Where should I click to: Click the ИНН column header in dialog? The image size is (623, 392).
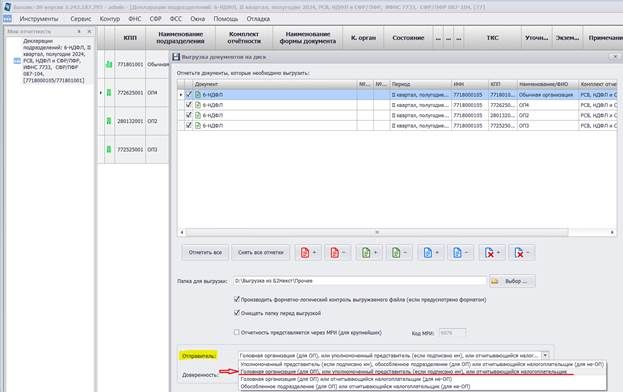click(x=470, y=84)
